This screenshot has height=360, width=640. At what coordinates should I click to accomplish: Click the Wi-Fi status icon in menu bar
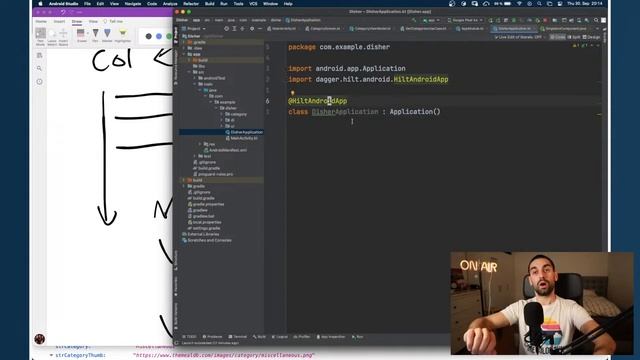point(519,4)
